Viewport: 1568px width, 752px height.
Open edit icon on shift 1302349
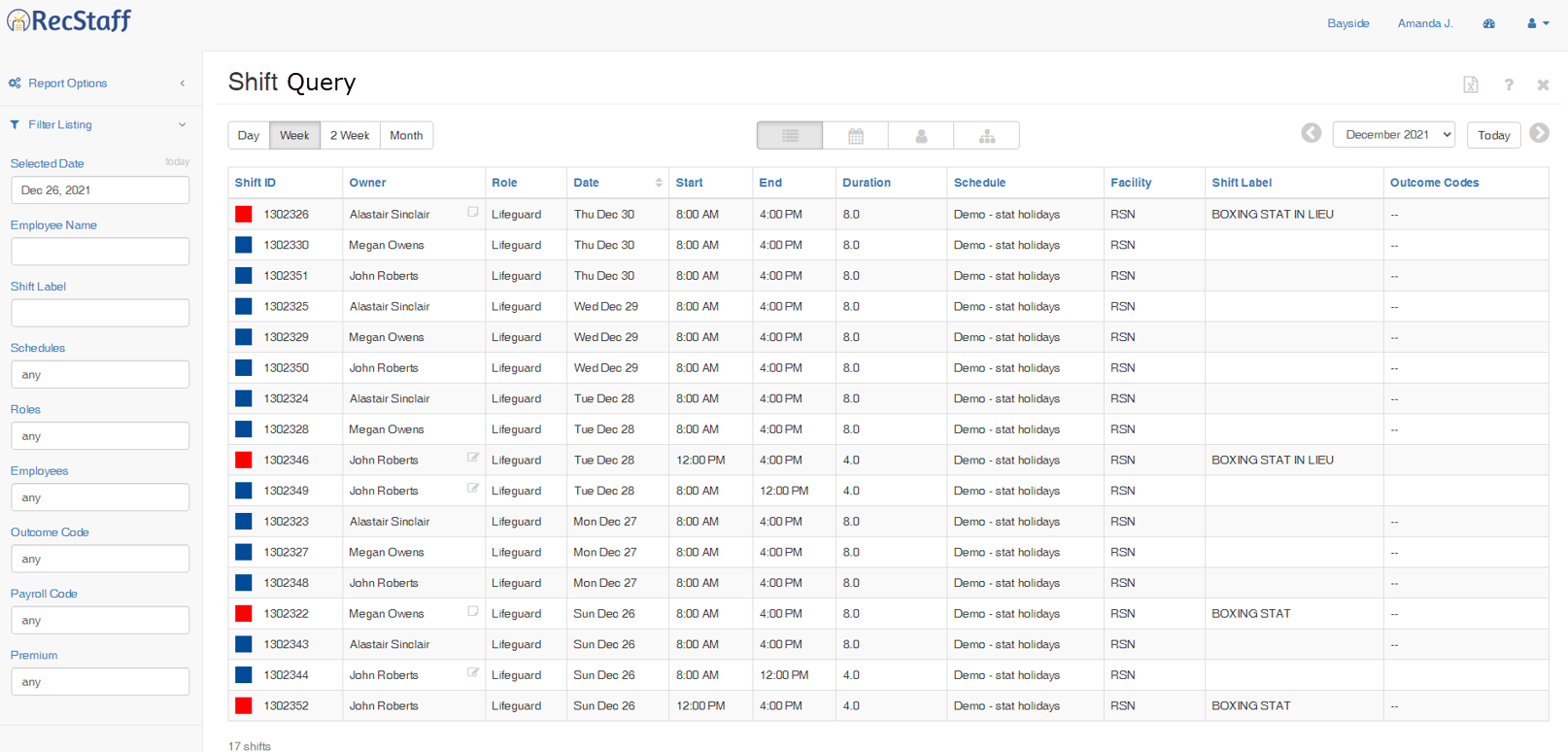click(473, 489)
